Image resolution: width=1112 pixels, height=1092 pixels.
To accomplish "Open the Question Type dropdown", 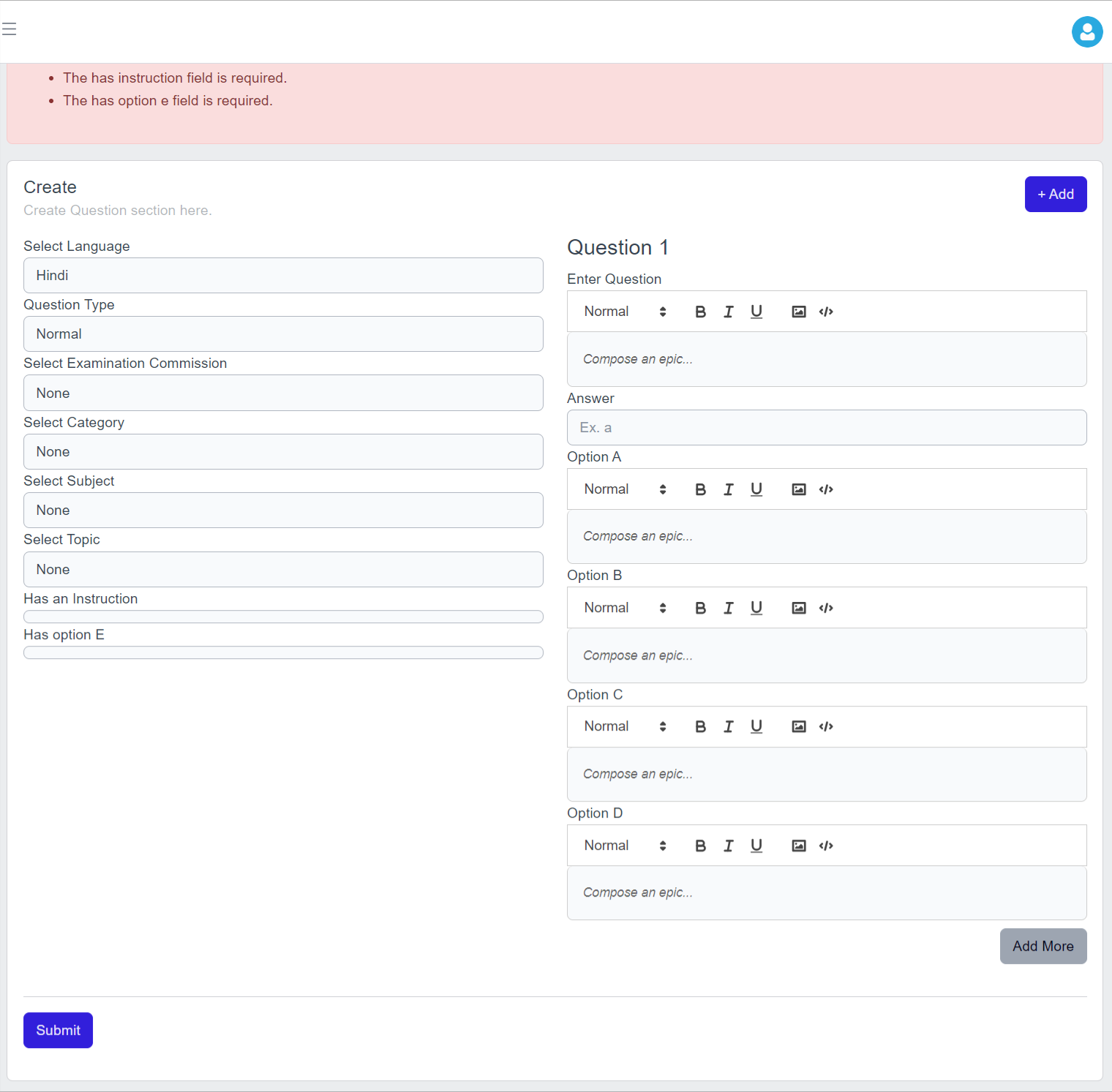I will pyautogui.click(x=283, y=334).
